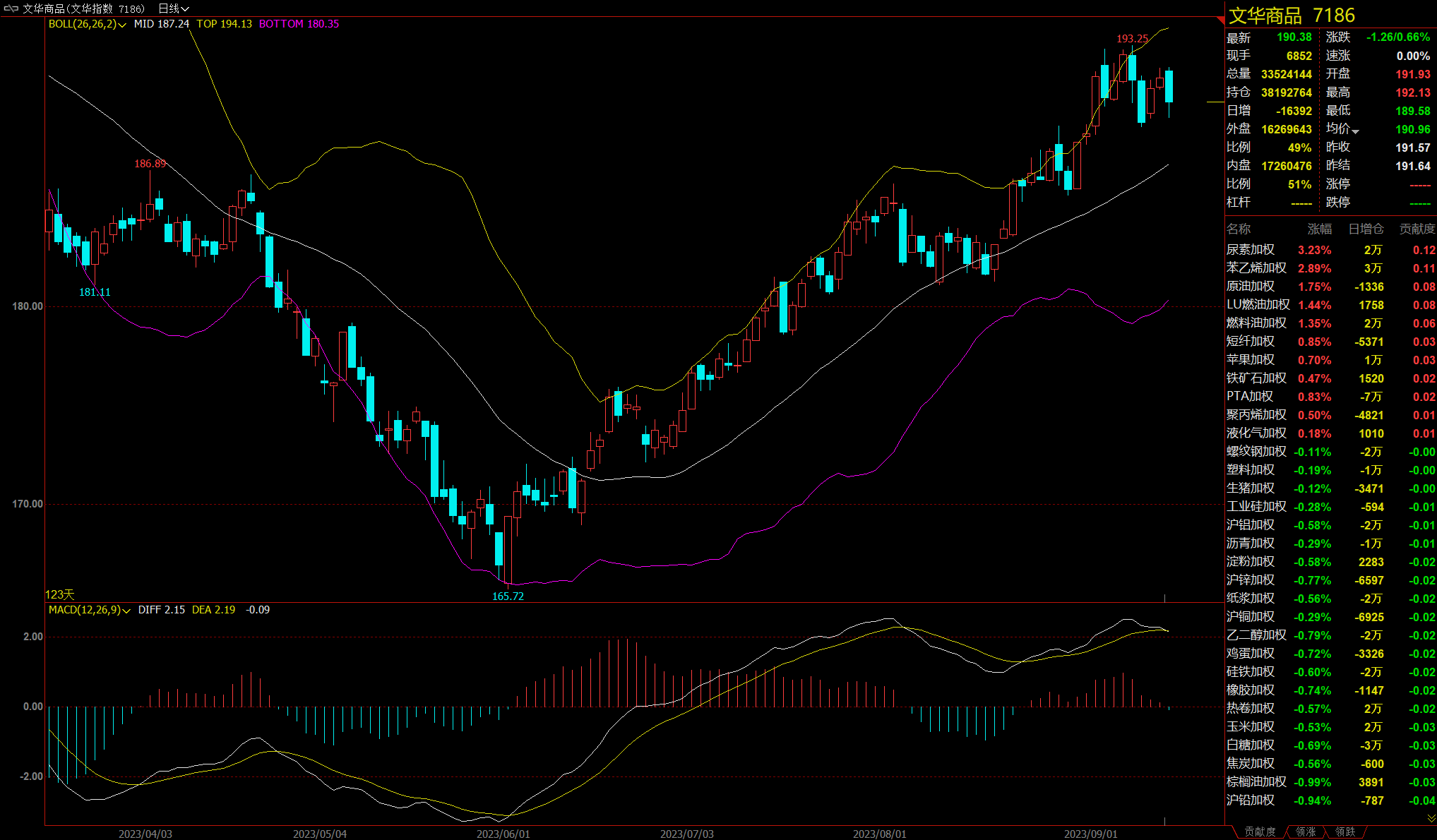Click the 193.25 high price marker on chart
Screen dimensions: 1437x840
(1132, 39)
